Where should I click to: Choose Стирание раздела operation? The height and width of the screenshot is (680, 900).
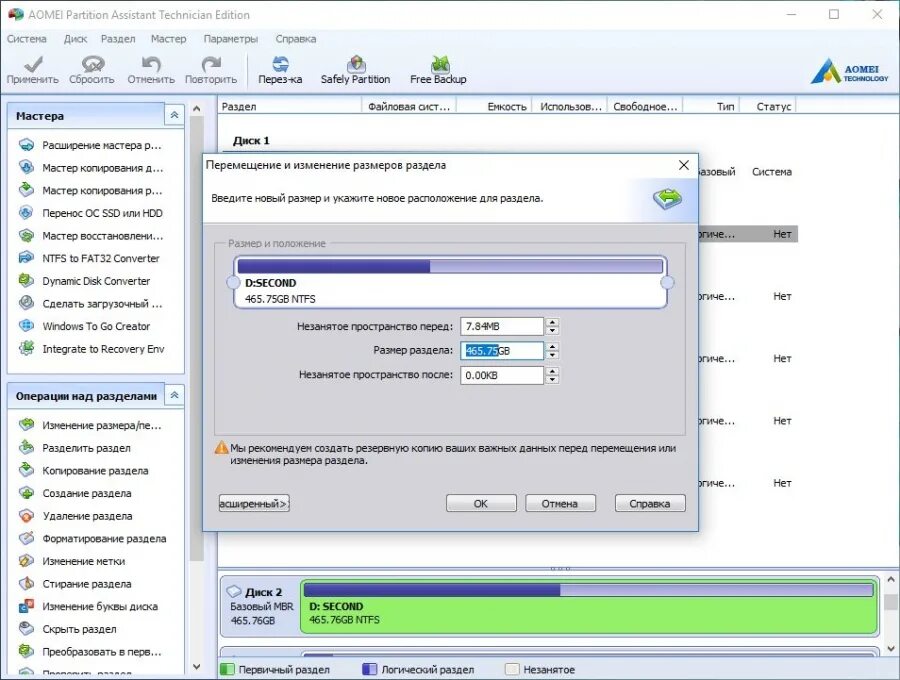pos(75,584)
